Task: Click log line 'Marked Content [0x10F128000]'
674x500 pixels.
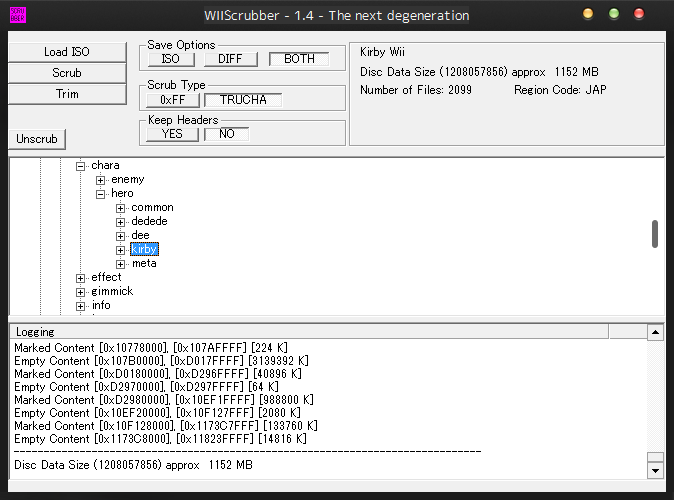Action: click(x=165, y=426)
